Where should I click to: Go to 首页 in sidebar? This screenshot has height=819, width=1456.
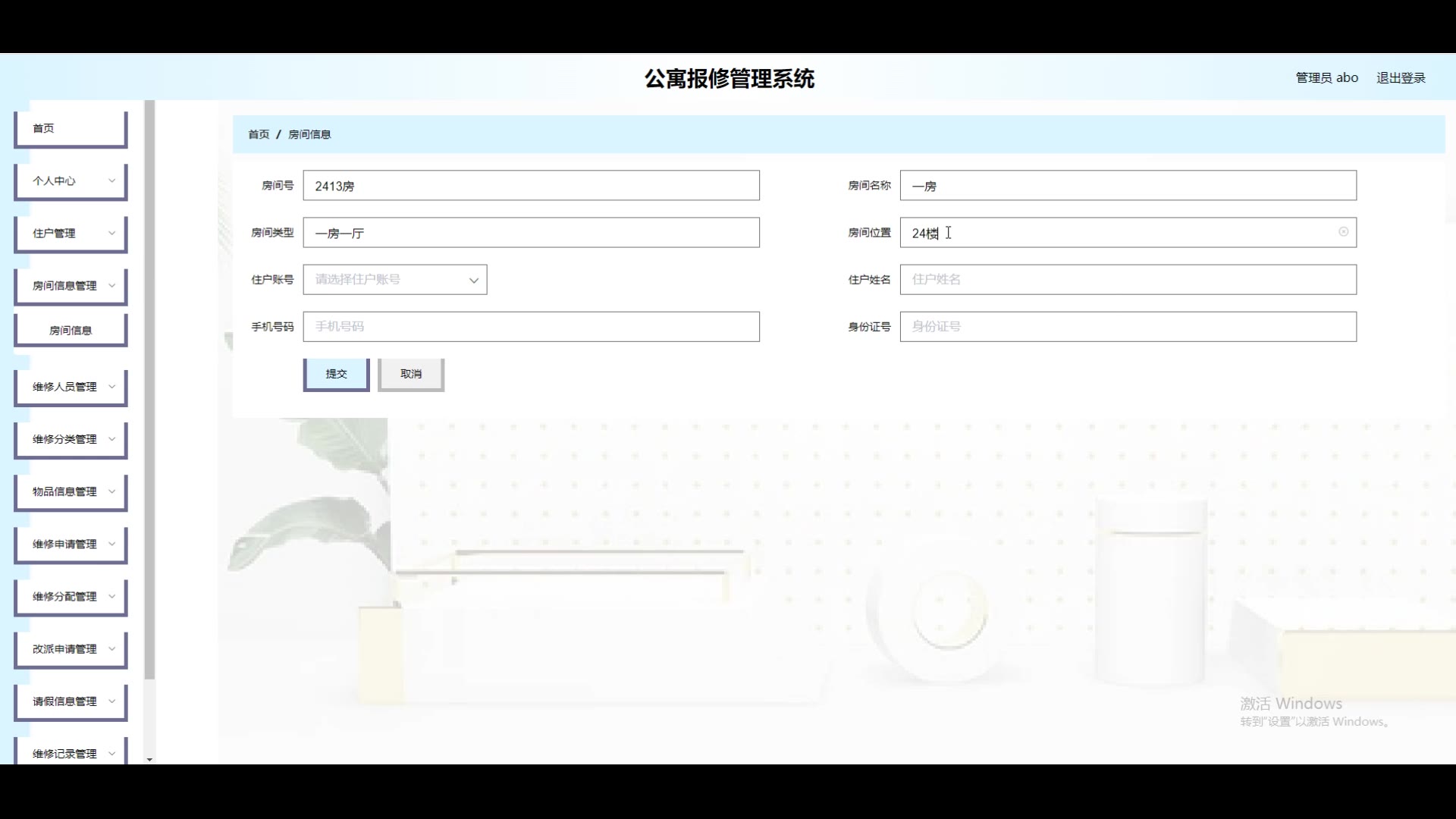click(70, 129)
